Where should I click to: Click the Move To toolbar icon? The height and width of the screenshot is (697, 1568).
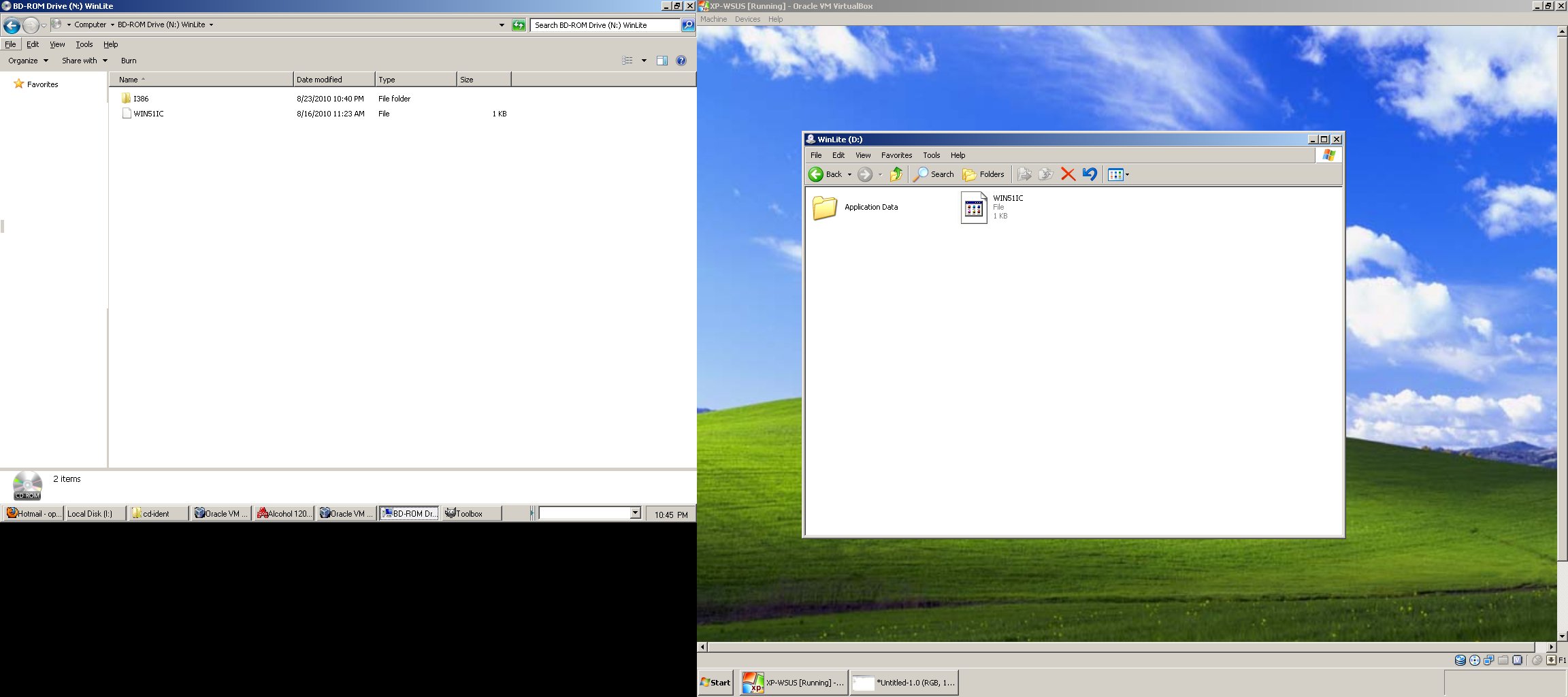coord(1024,174)
